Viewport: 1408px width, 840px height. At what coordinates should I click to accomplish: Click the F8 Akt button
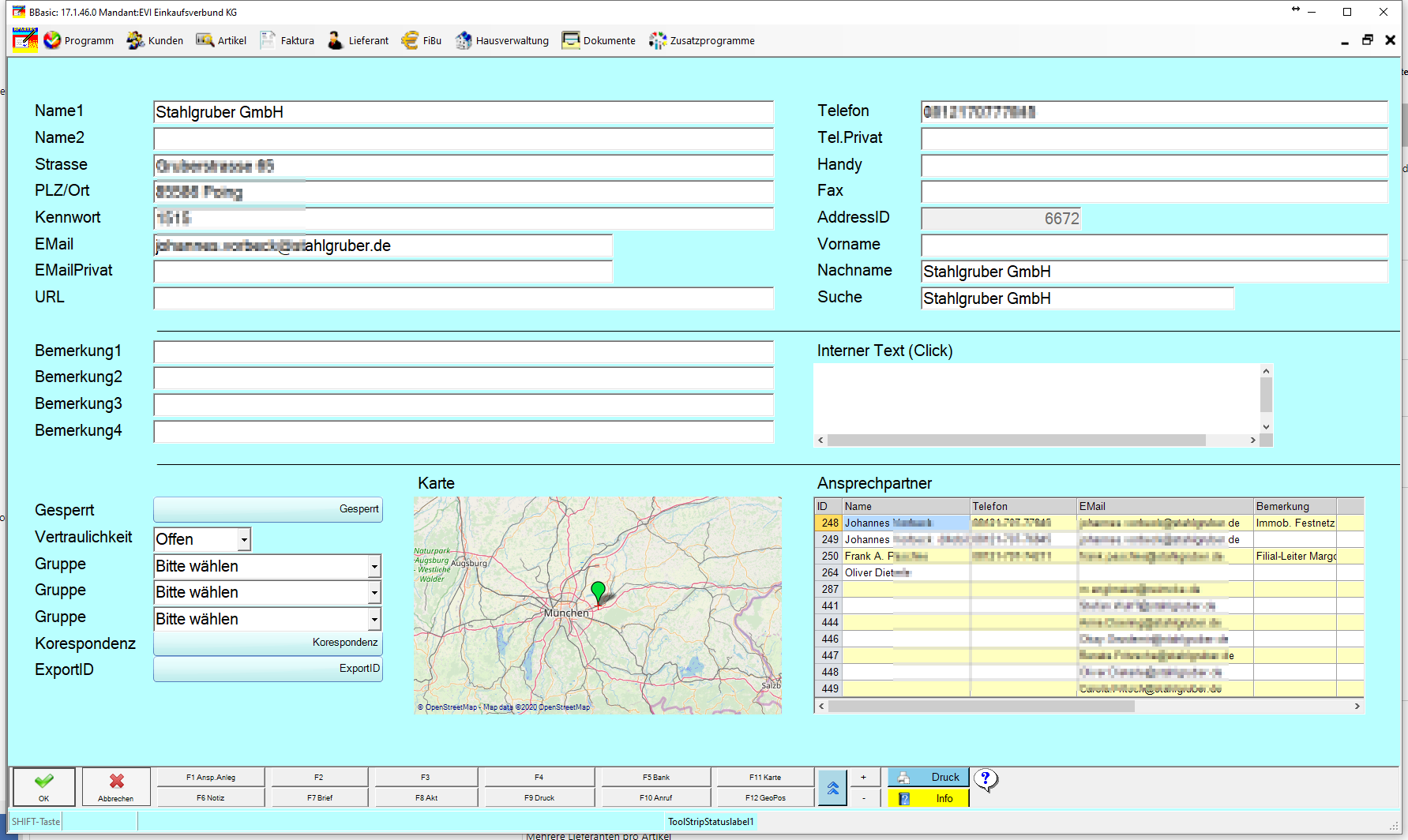pyautogui.click(x=426, y=797)
